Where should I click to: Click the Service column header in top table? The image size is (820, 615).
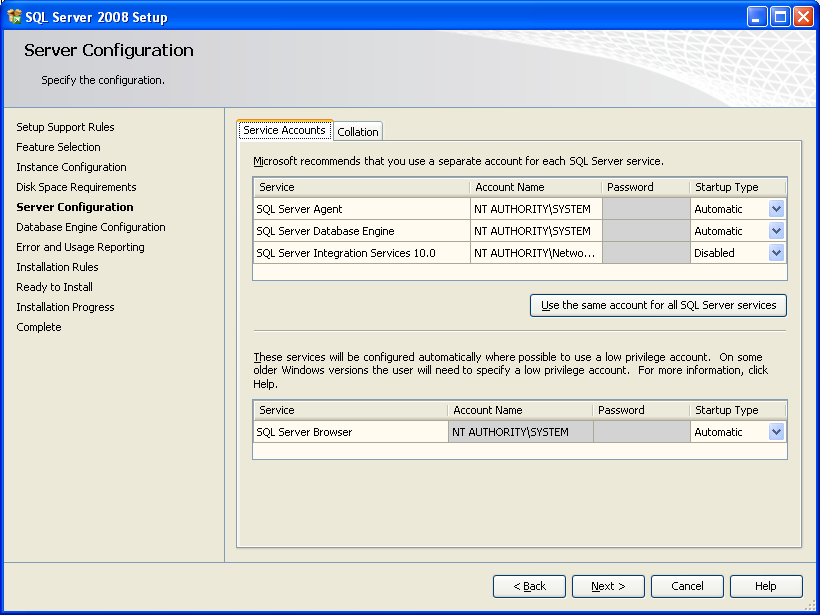[362, 187]
